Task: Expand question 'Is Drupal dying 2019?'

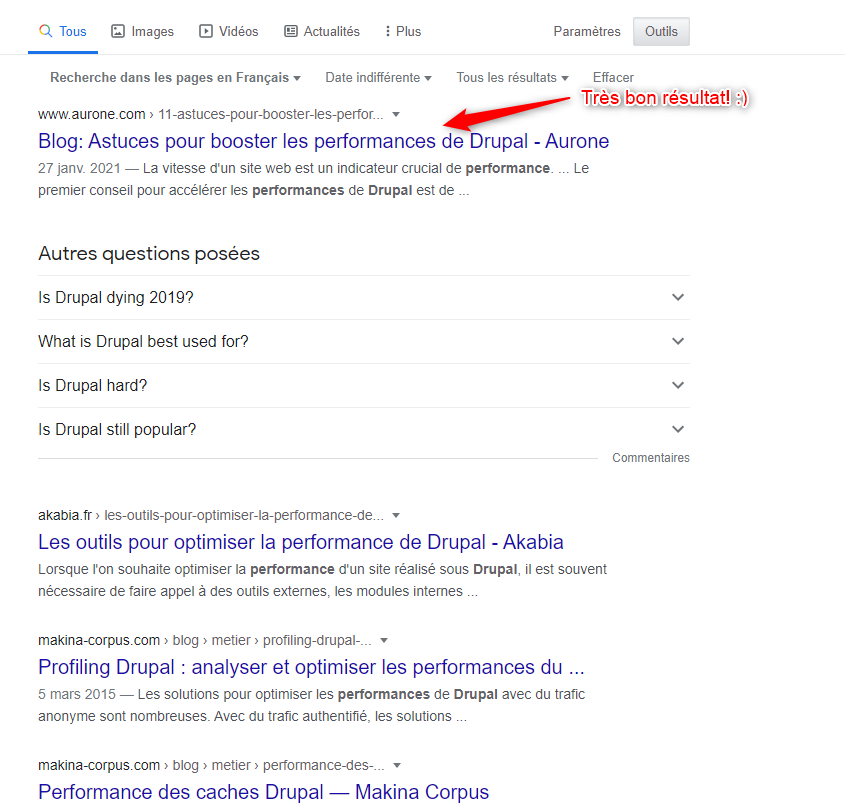Action: click(364, 298)
